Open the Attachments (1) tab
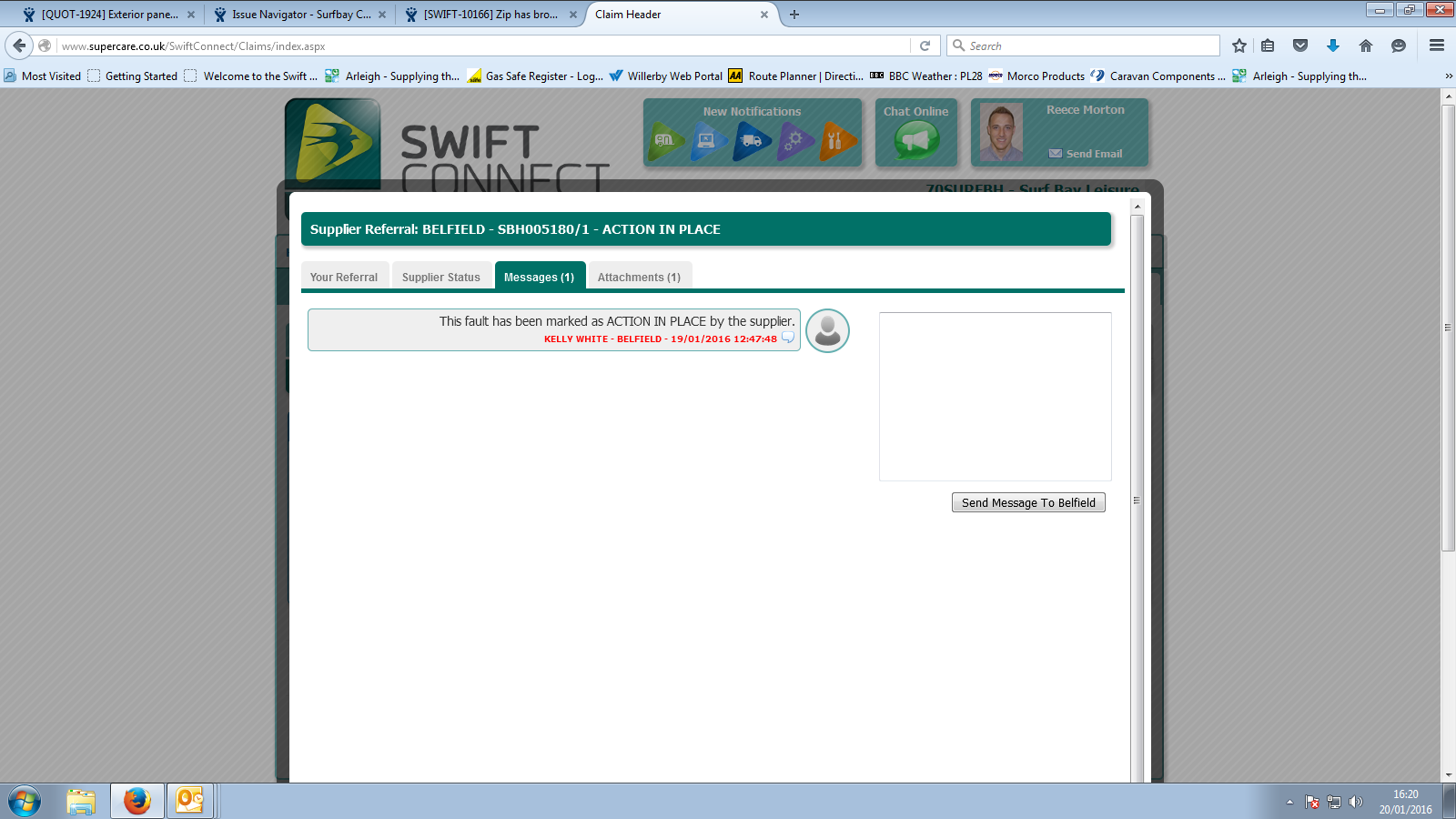The width and height of the screenshot is (1456, 819). (639, 277)
